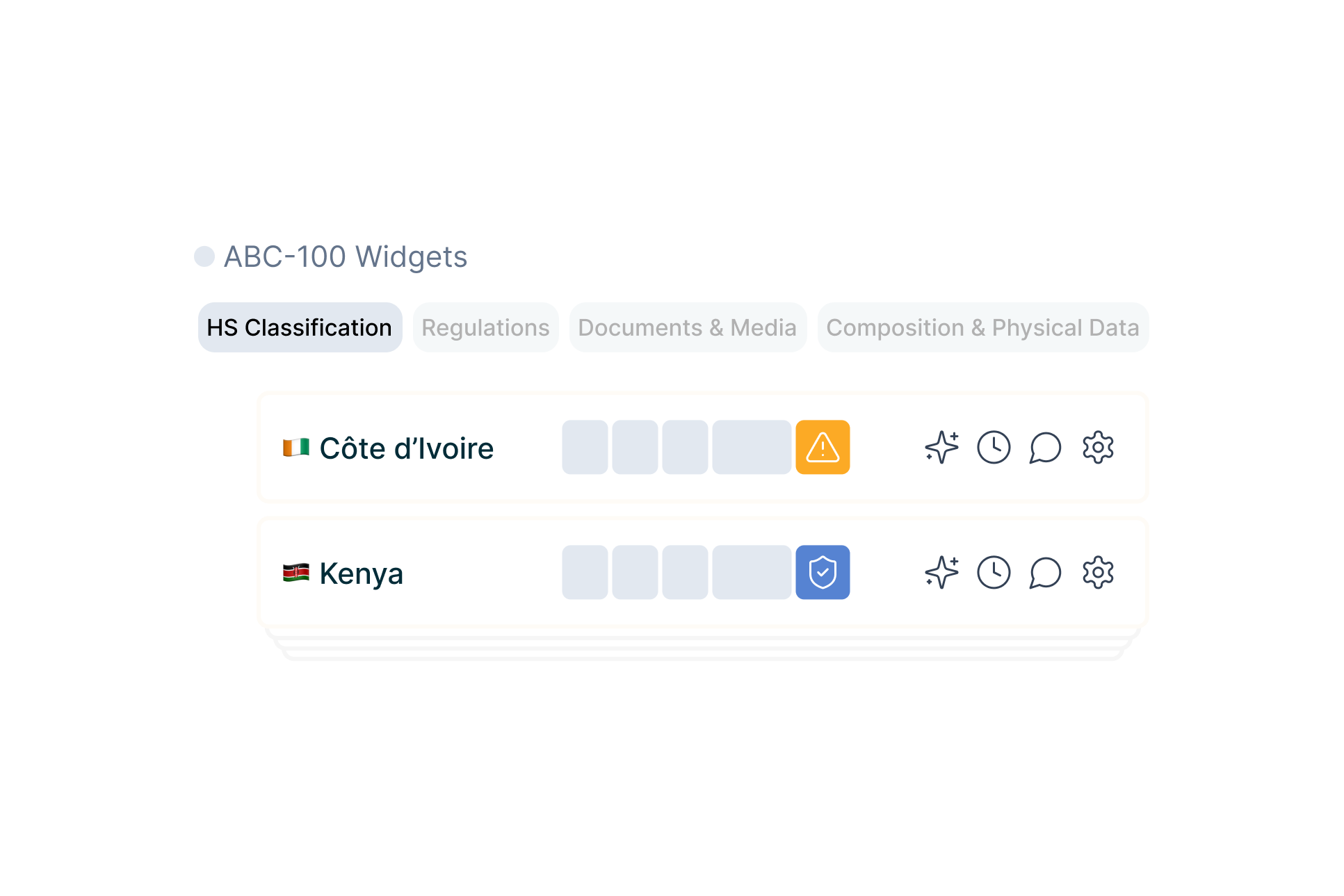This screenshot has width=1344, height=896.
Task: Toggle Kenya's verified compliance indicator
Action: tap(823, 573)
